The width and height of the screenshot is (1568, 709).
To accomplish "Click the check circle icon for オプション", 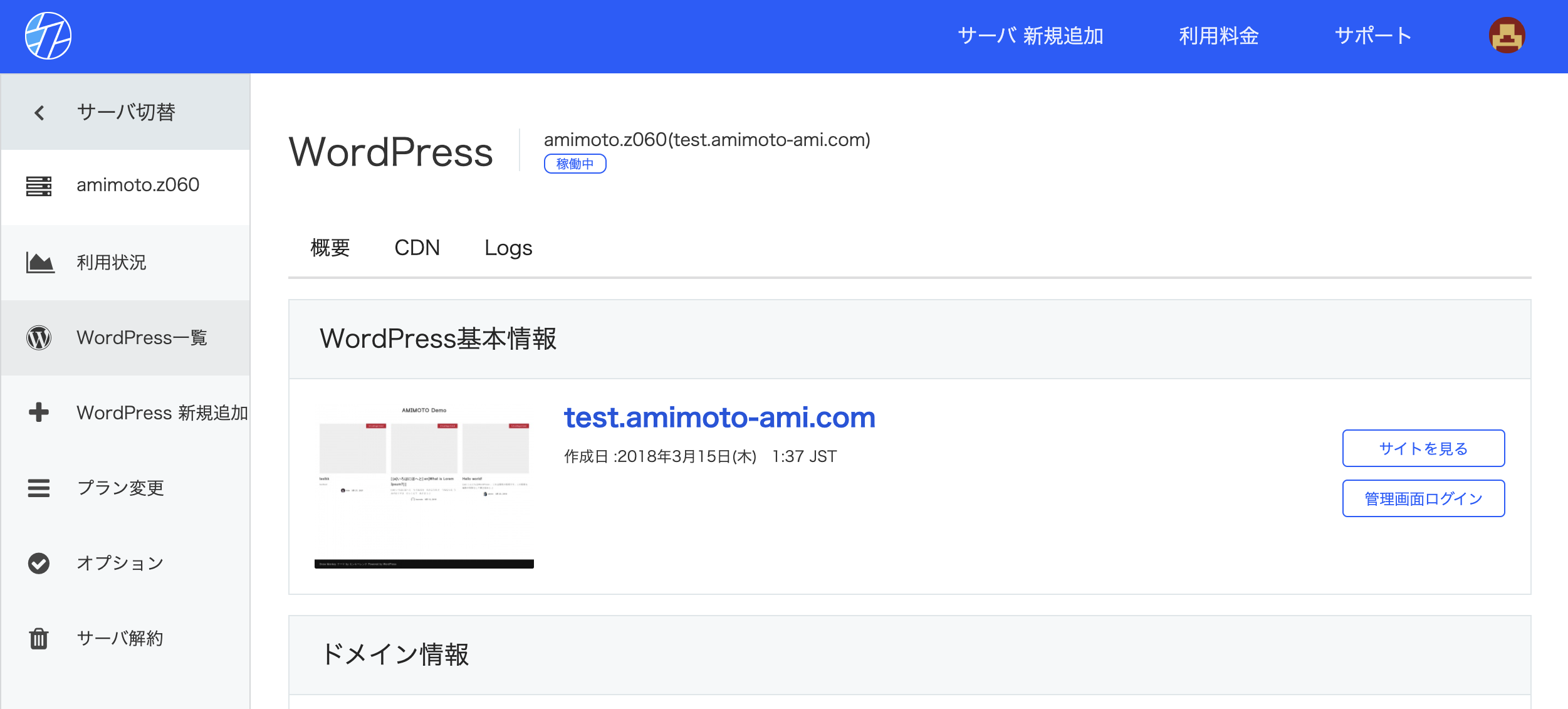I will 39,563.
